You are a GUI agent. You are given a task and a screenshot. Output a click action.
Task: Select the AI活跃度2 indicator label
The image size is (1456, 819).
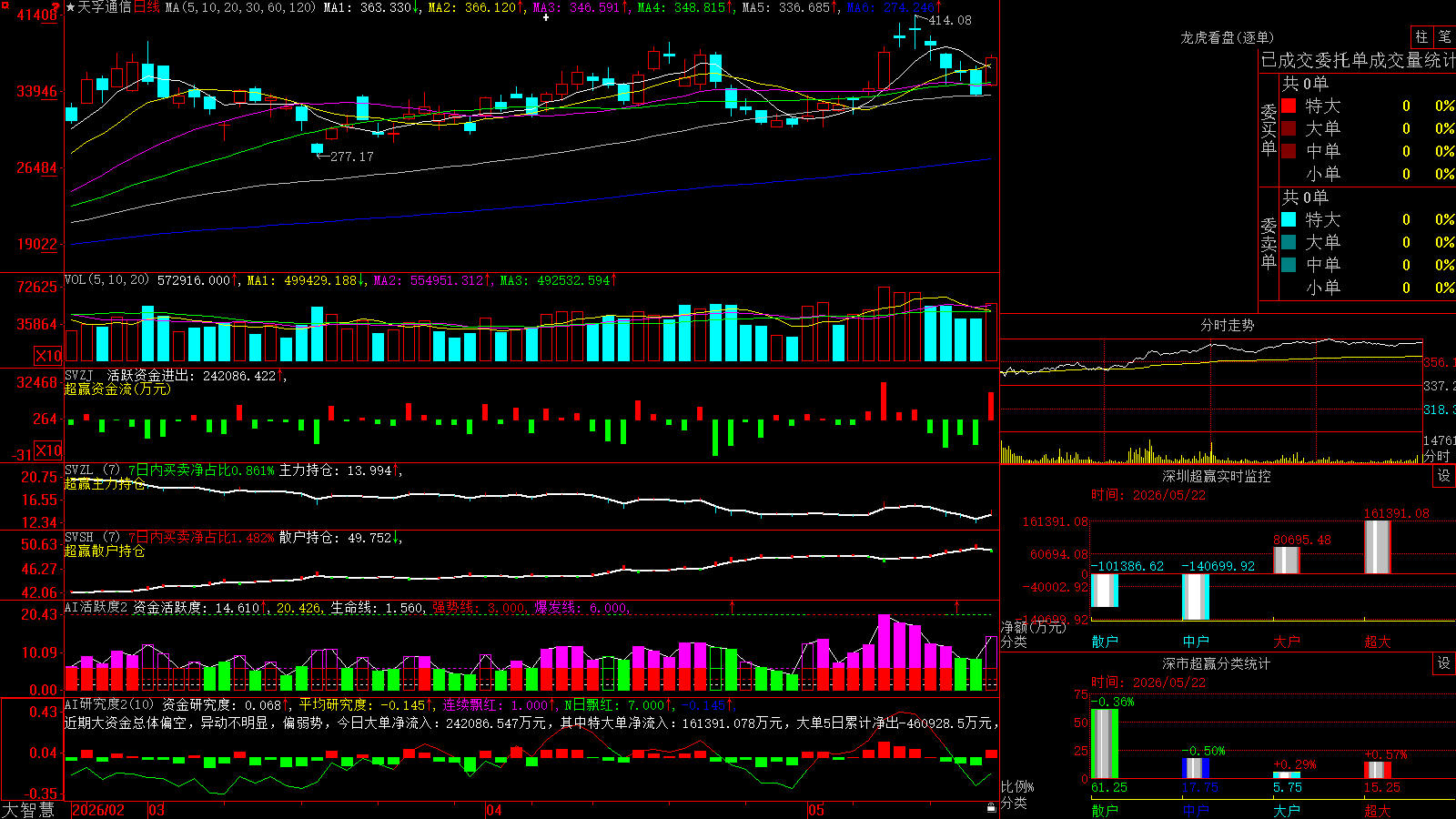coord(96,607)
